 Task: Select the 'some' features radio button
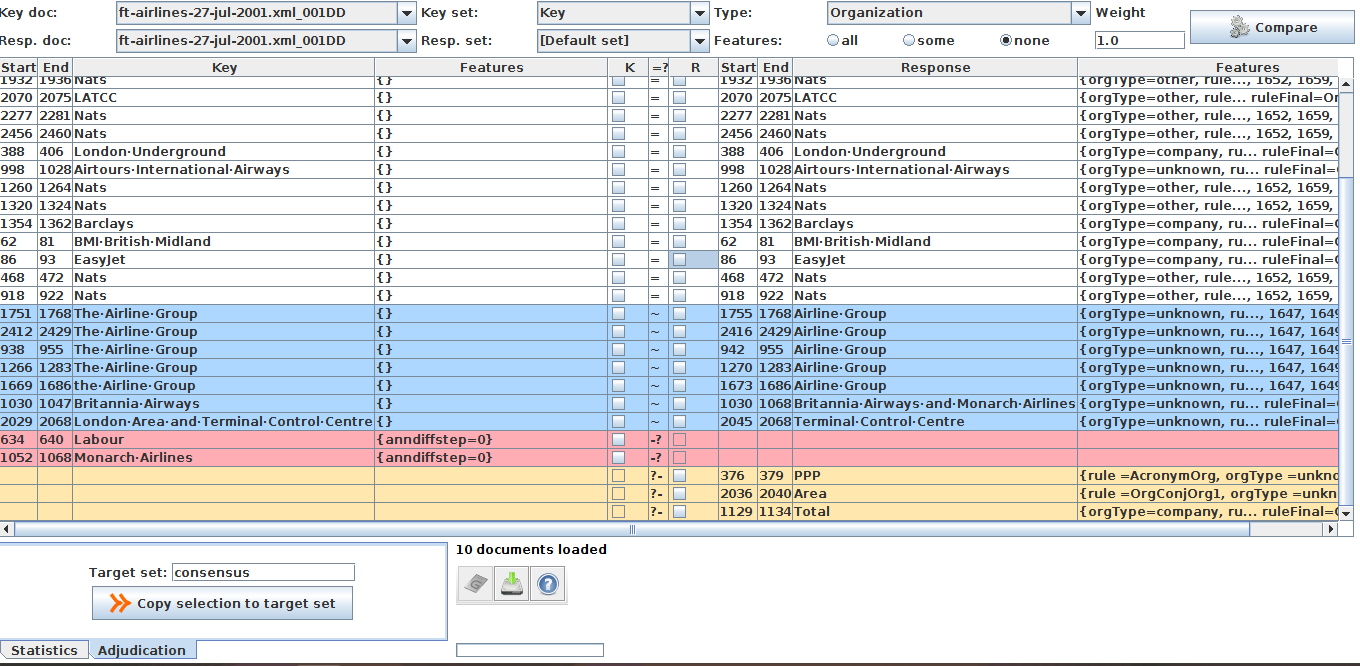(x=908, y=40)
